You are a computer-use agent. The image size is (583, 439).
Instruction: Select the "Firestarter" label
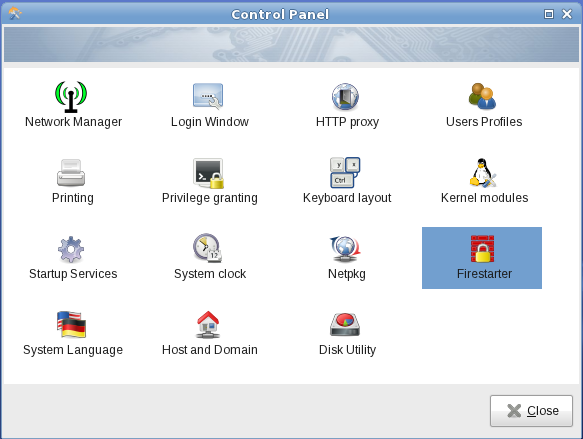[x=484, y=274]
